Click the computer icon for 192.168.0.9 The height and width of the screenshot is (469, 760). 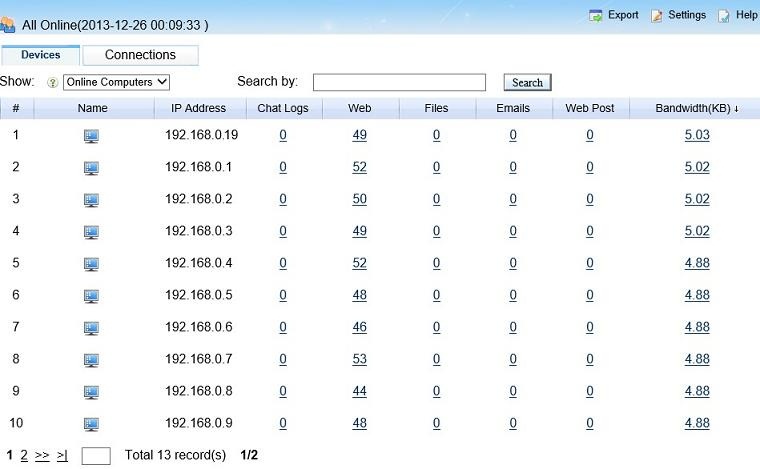point(91,423)
